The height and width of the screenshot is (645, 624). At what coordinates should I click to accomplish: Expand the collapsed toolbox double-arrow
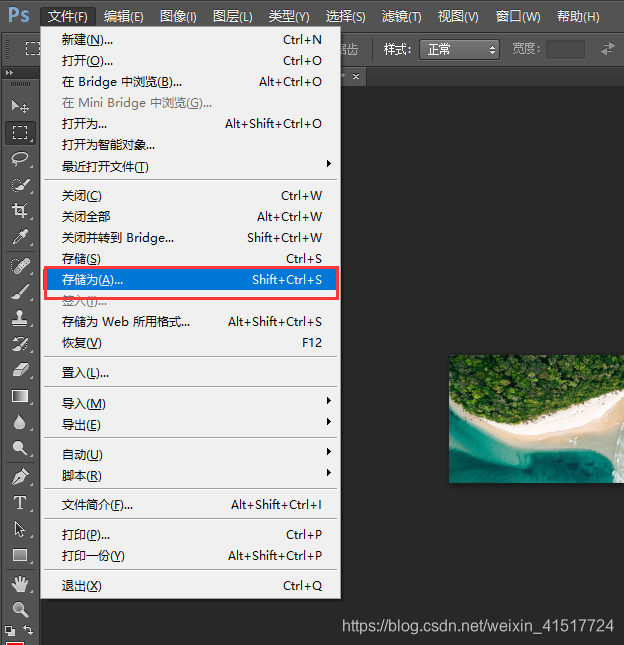click(9, 72)
